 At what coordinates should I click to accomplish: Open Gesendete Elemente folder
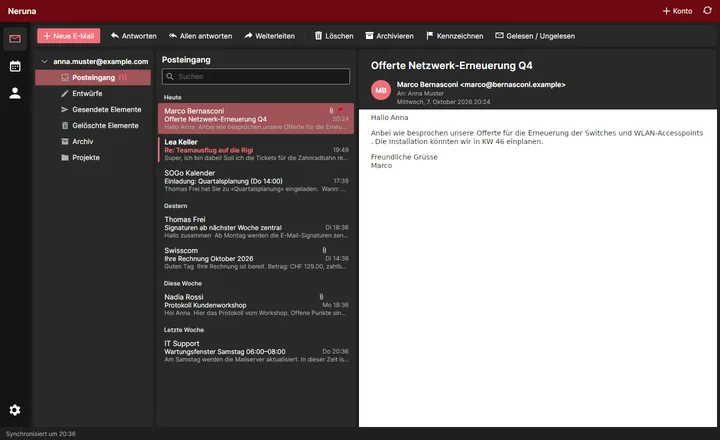(x=93, y=109)
